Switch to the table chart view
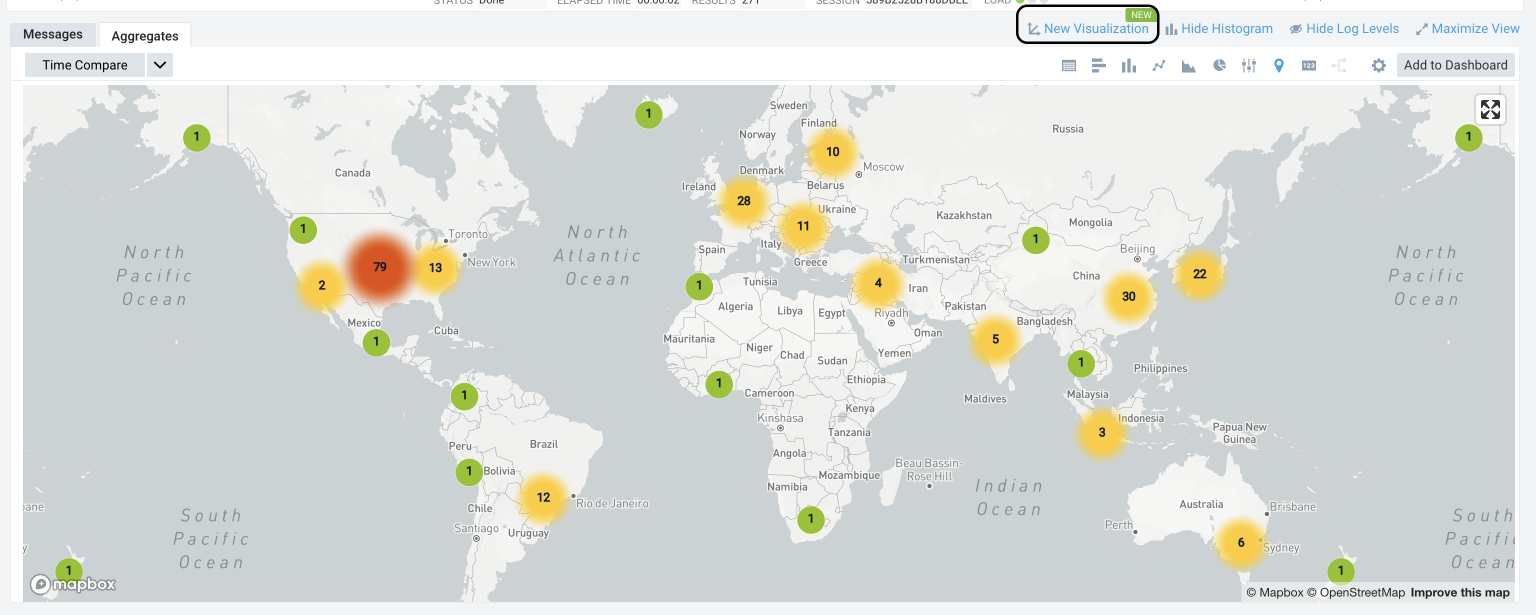Viewport: 1536px width, 615px height. [x=1069, y=66]
